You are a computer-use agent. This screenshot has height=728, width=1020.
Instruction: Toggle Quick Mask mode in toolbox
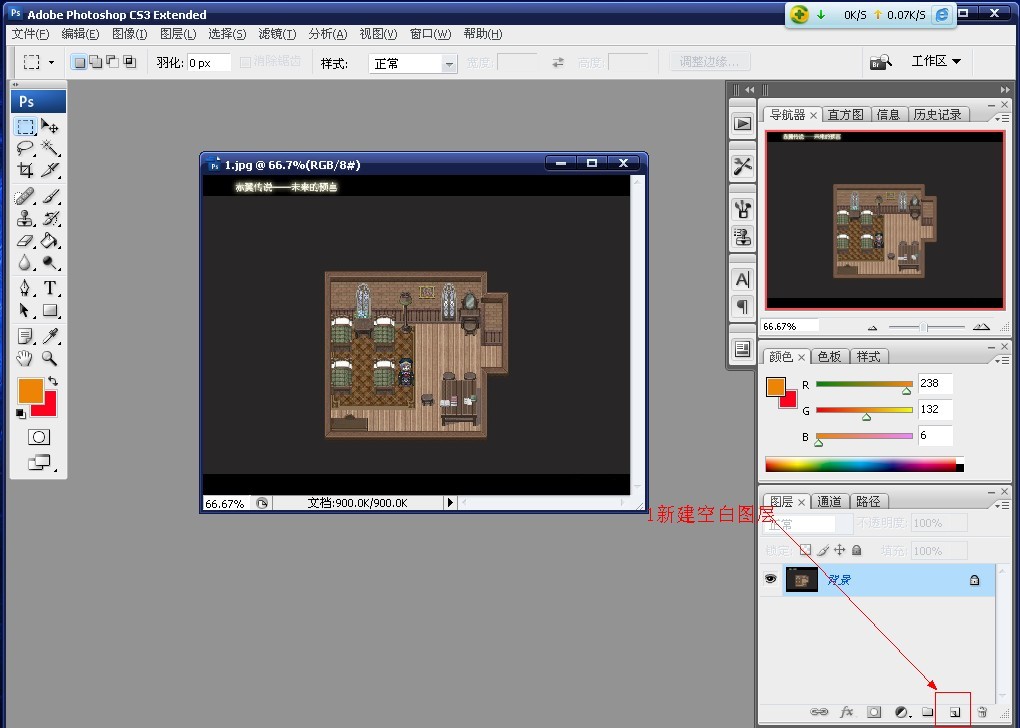39,437
